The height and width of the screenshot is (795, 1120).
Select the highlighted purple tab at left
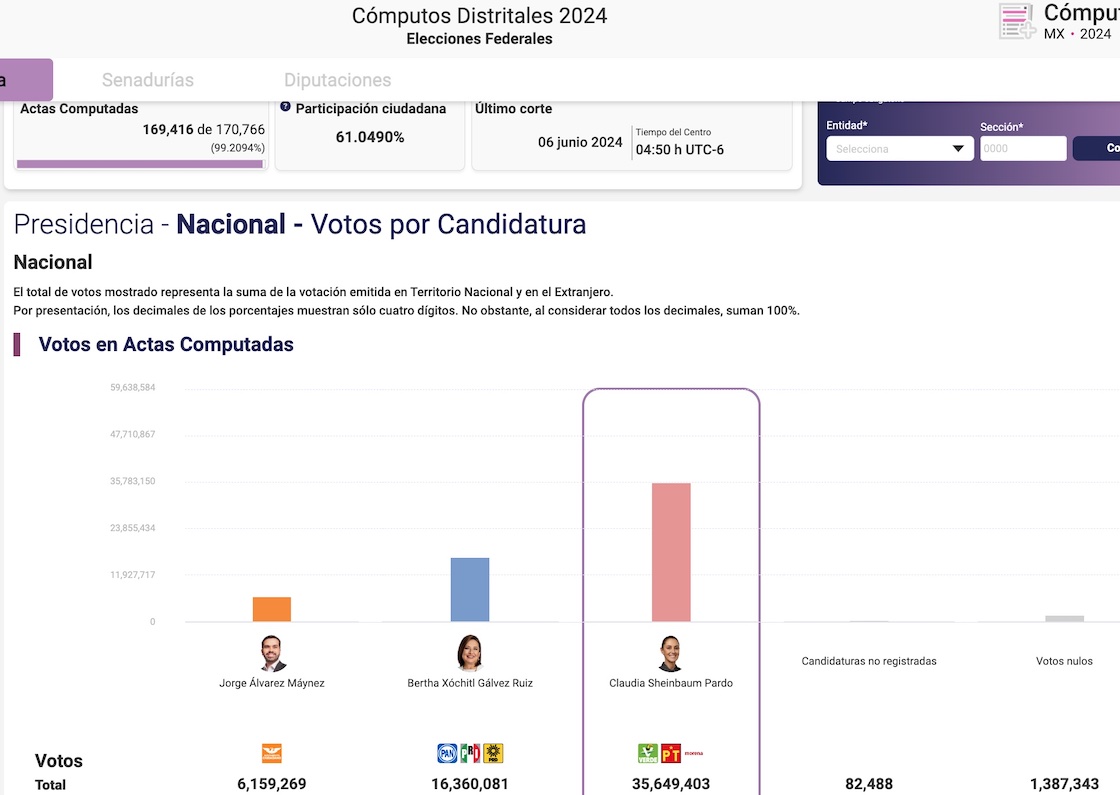tap(25, 80)
